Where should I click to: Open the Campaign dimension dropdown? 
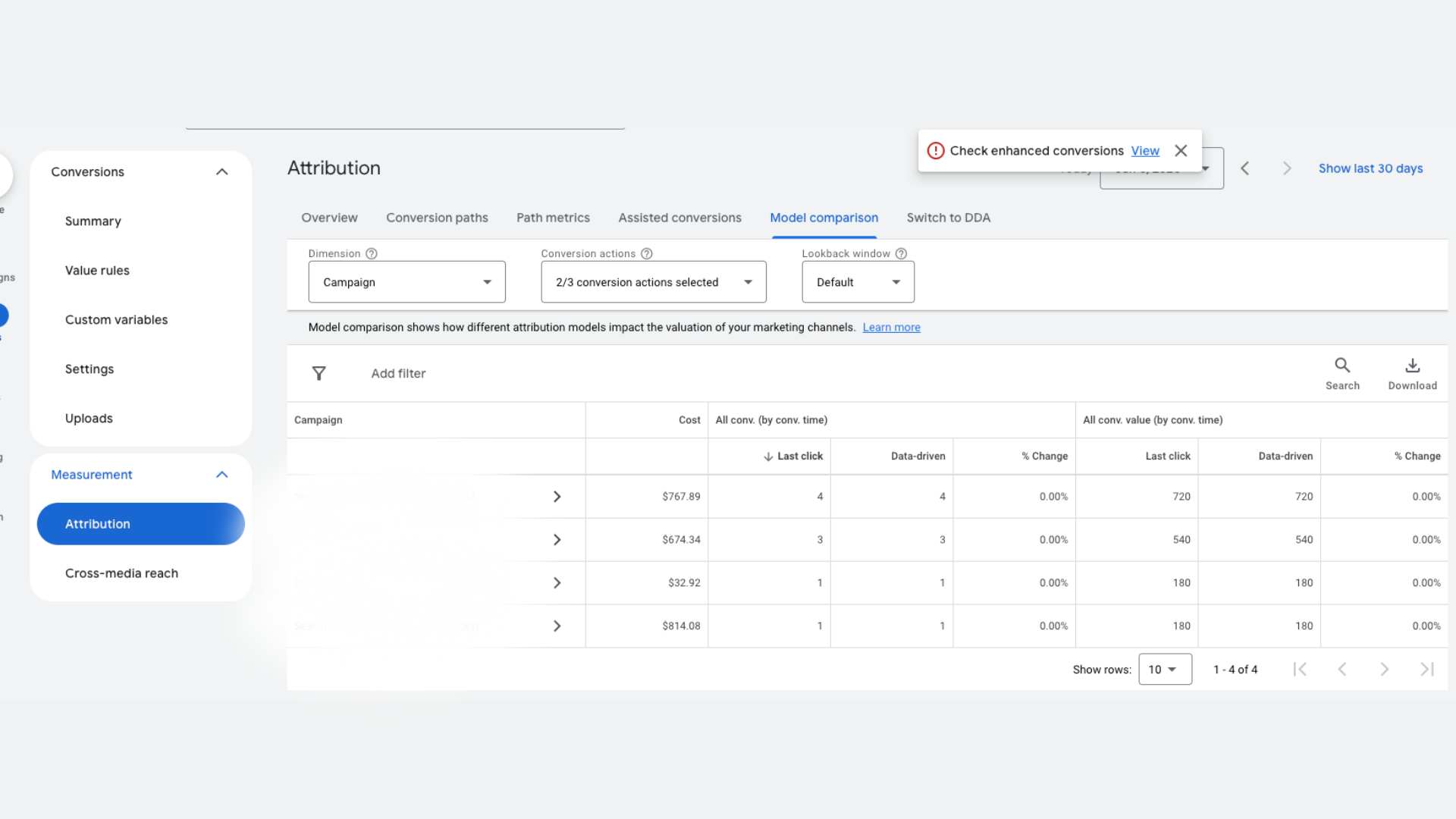click(x=406, y=282)
